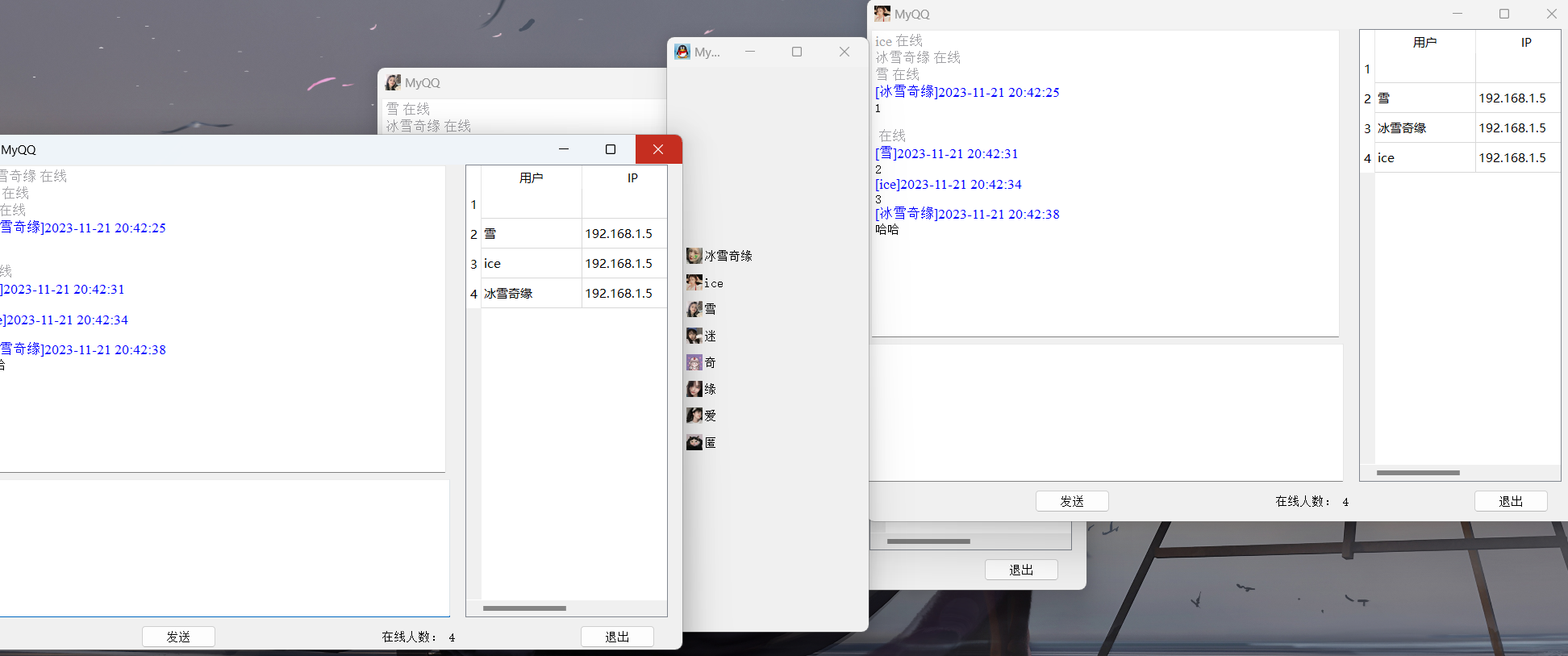Focus the message input box in the left MyQQ window
This screenshot has height=656, width=1568.
click(224, 549)
